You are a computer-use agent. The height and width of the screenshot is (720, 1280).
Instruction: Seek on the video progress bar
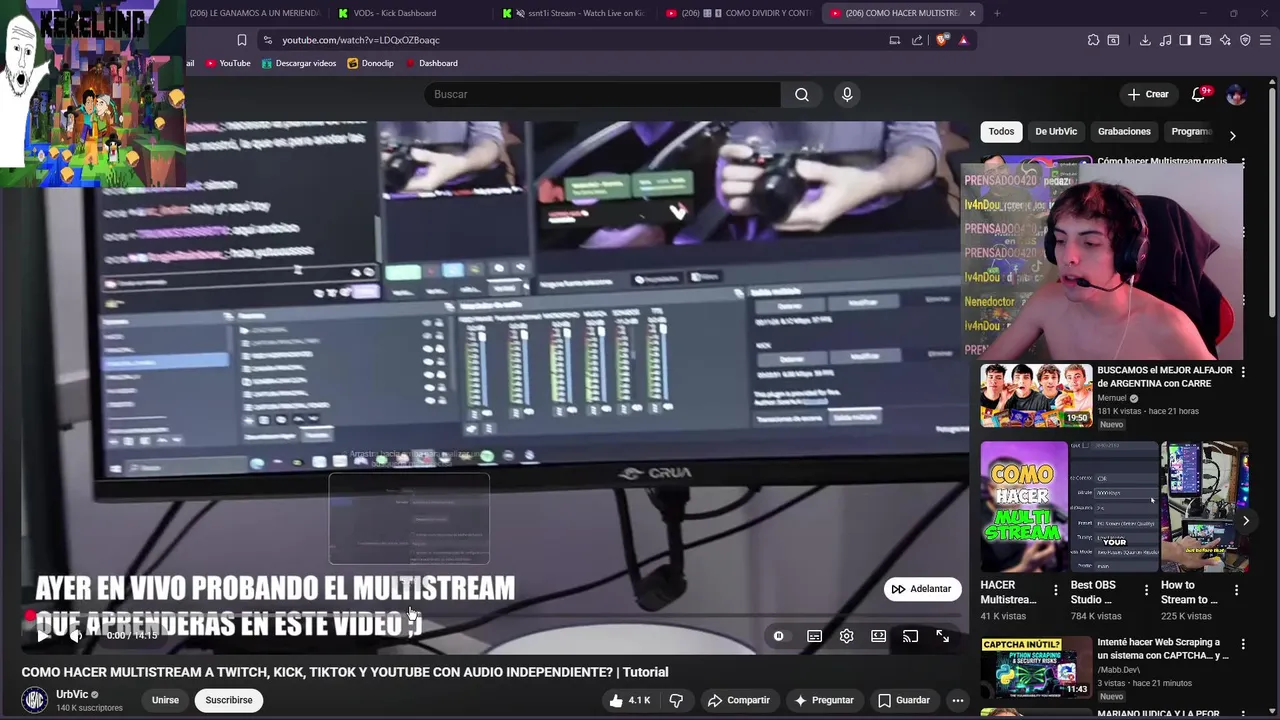(495, 614)
